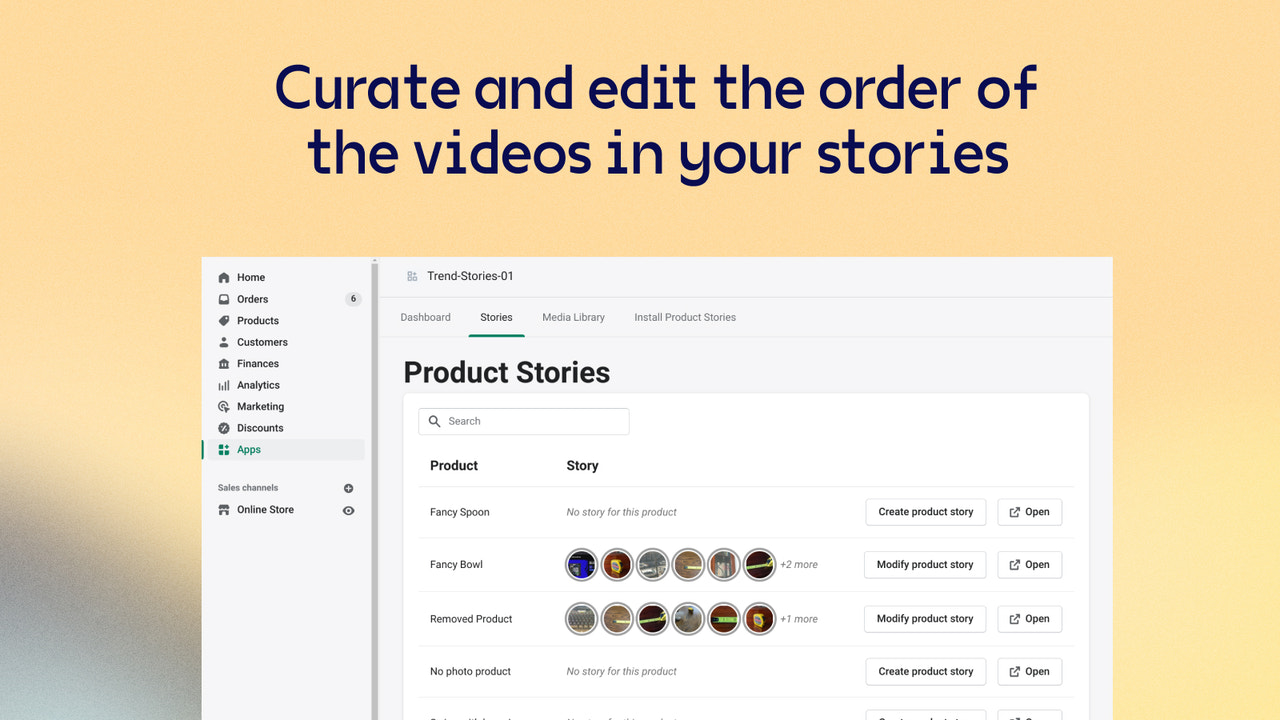
Task: Select the Apps grid icon
Action: tap(225, 449)
